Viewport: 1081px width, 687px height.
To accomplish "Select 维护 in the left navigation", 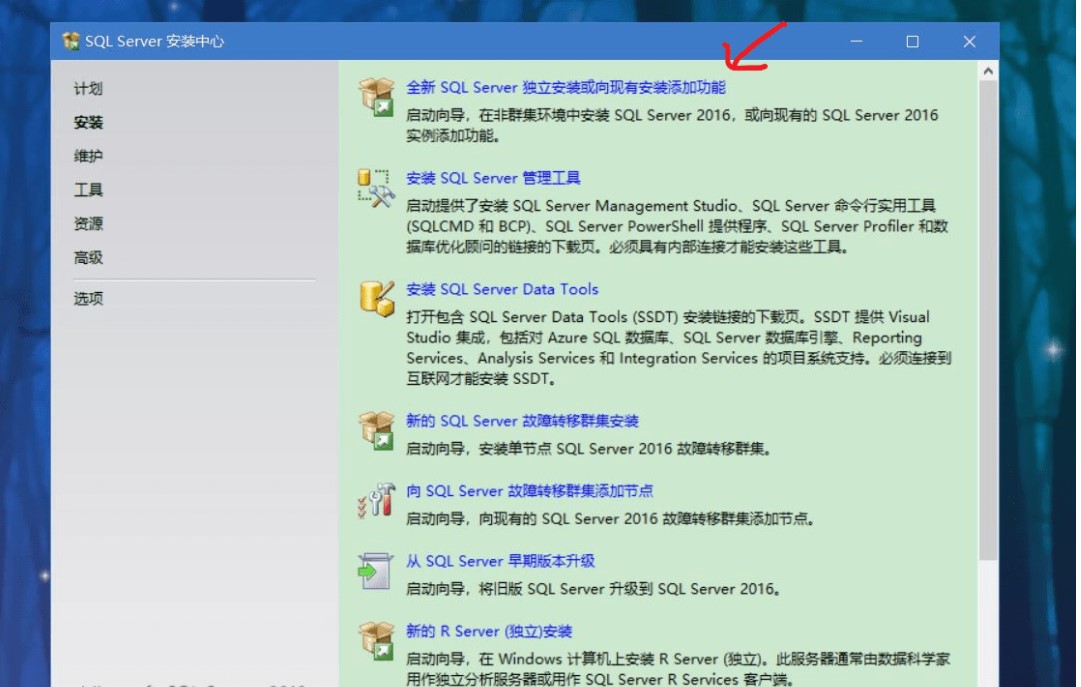I will [88, 156].
